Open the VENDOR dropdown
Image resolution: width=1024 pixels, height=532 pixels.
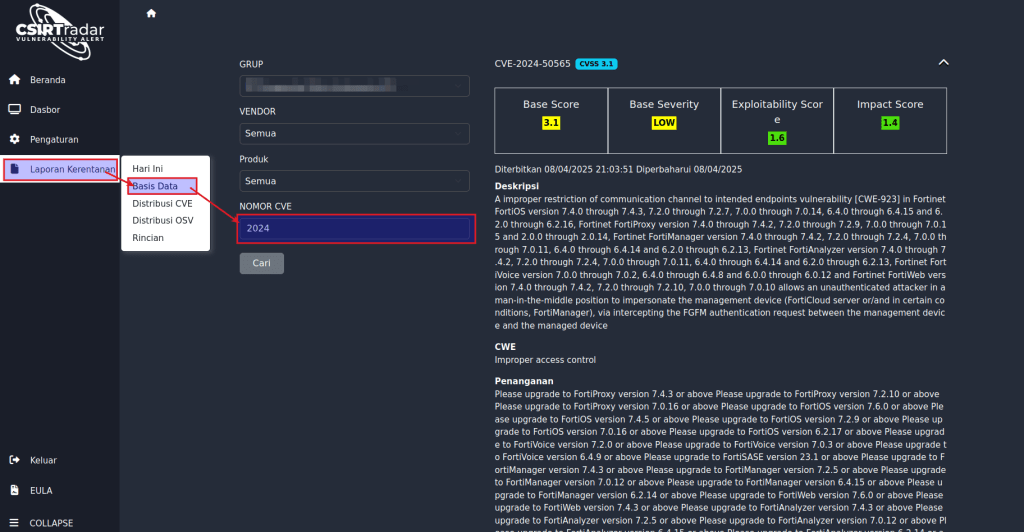coord(354,133)
